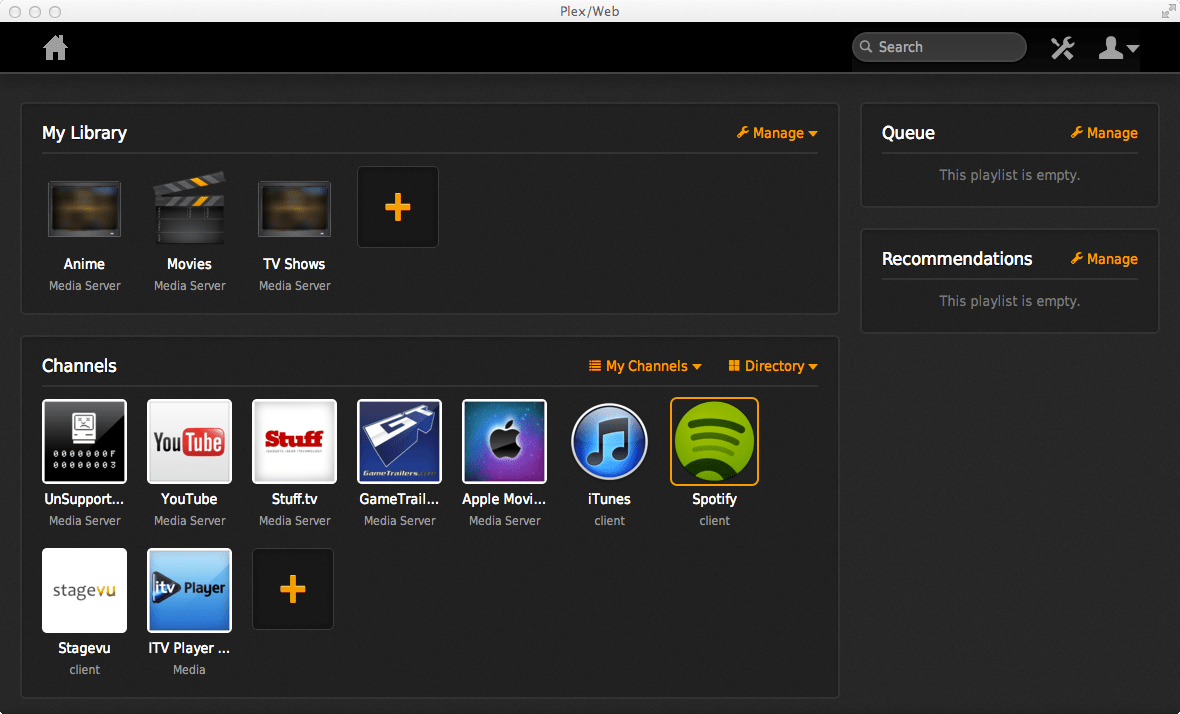Click the 'Spotify' channel name

click(x=714, y=500)
